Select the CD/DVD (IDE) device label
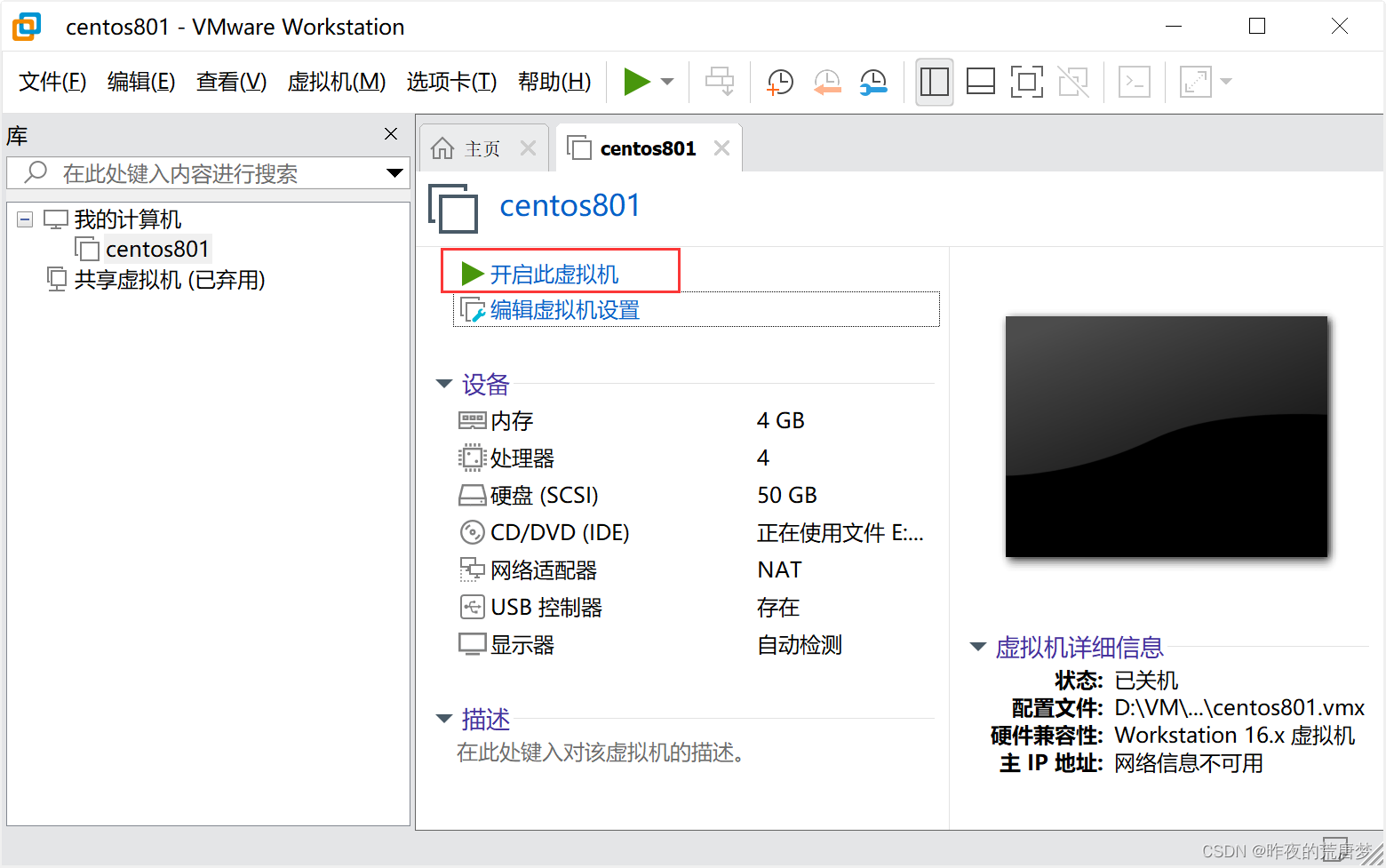 (560, 533)
